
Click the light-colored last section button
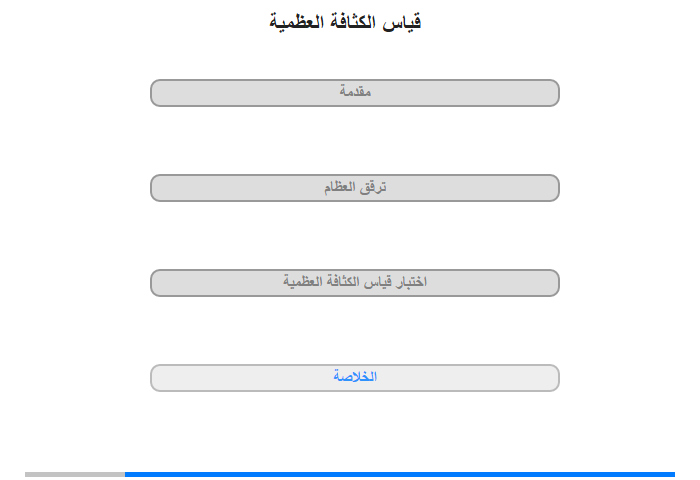click(354, 378)
